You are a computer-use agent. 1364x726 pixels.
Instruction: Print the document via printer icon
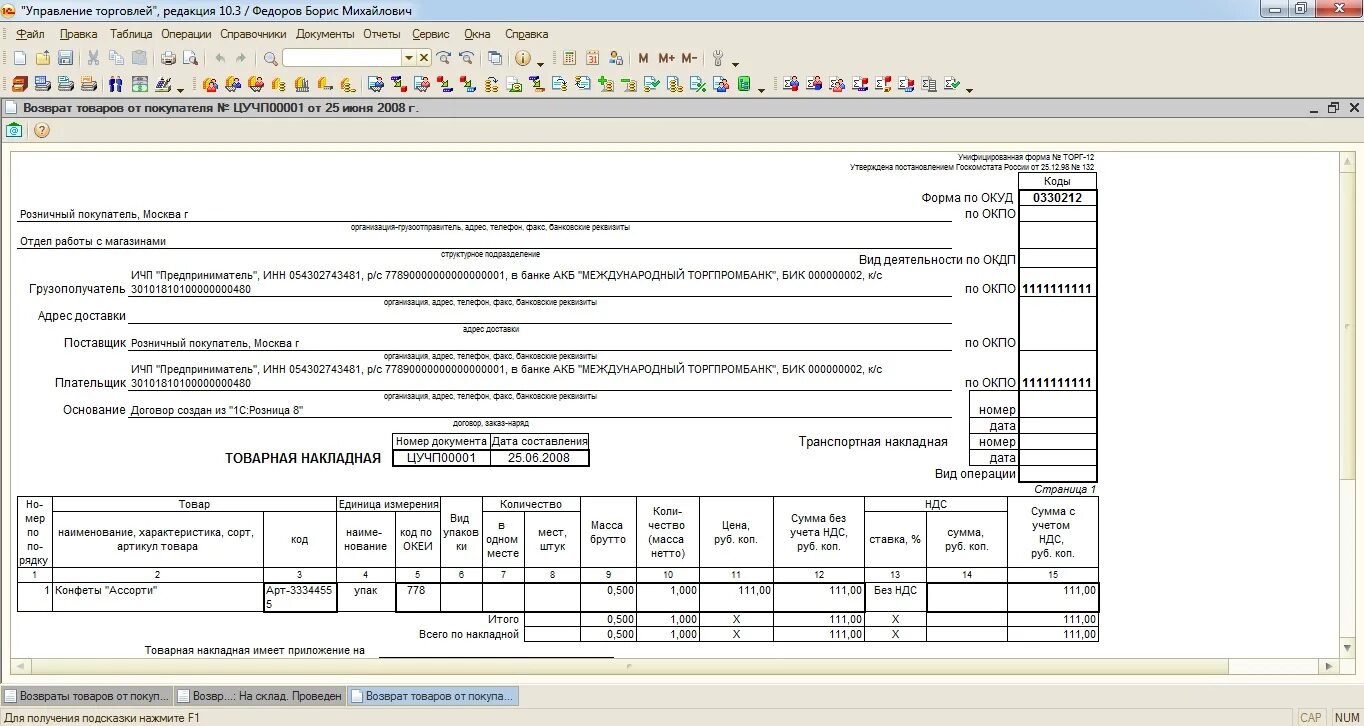point(168,59)
